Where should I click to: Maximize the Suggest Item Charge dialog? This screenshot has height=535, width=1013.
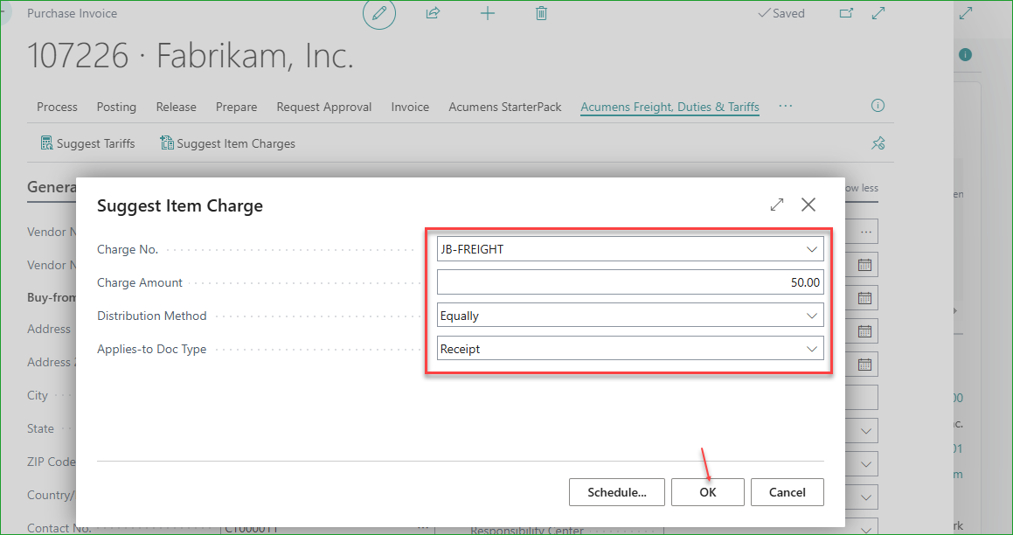777,205
